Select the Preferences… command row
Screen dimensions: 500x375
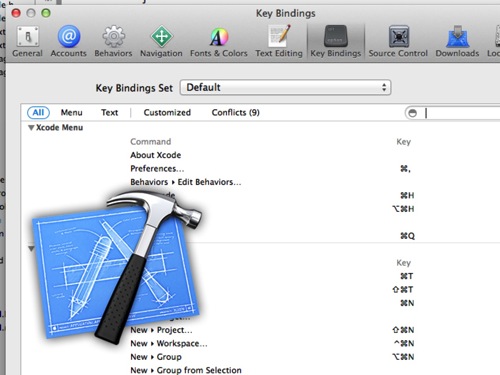(x=157, y=169)
